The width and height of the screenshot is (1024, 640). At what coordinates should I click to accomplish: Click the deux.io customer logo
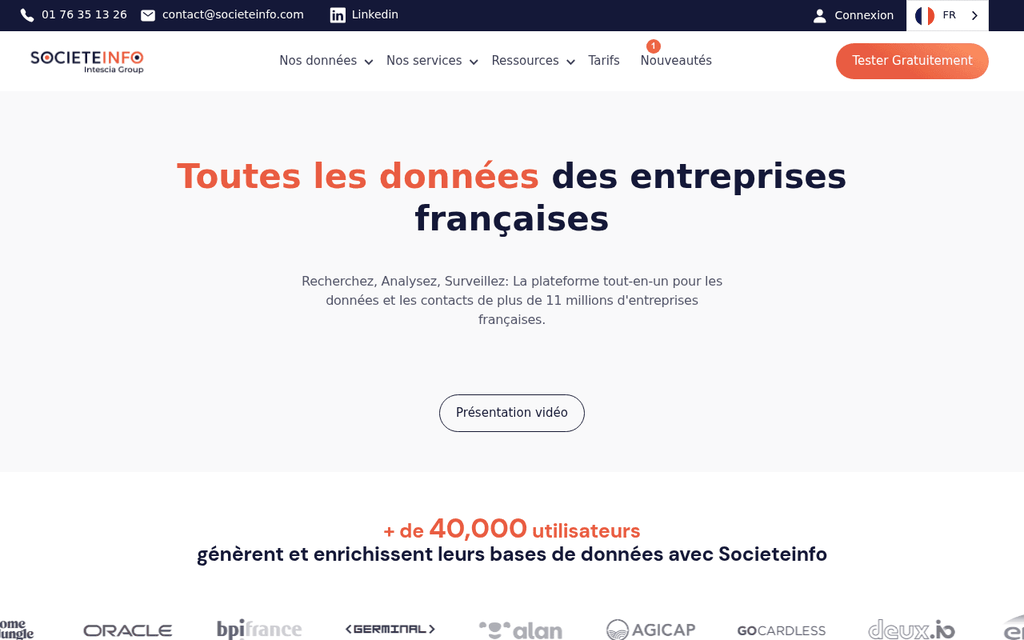pos(911,630)
